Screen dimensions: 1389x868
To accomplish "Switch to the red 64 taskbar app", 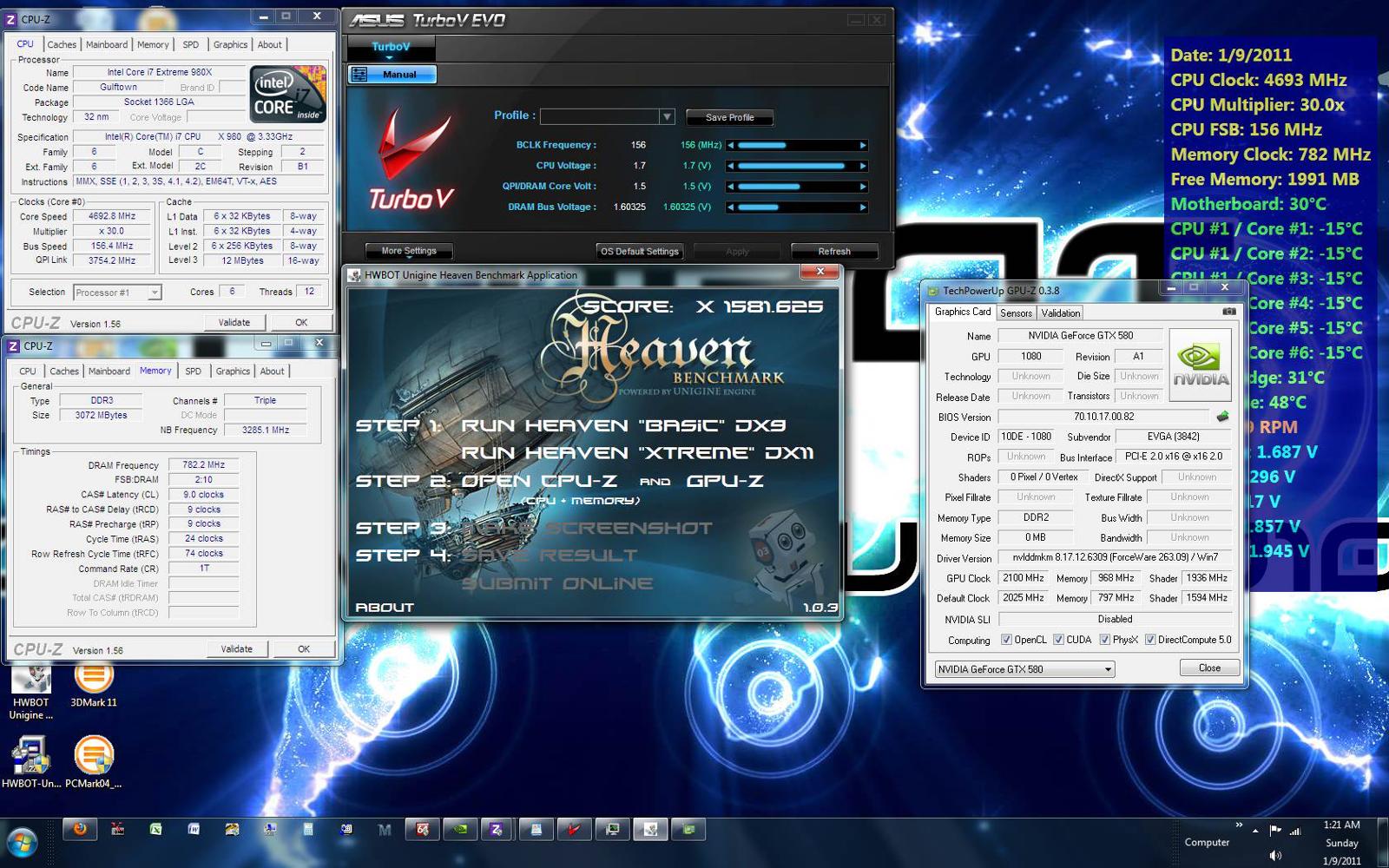I will pos(423,829).
